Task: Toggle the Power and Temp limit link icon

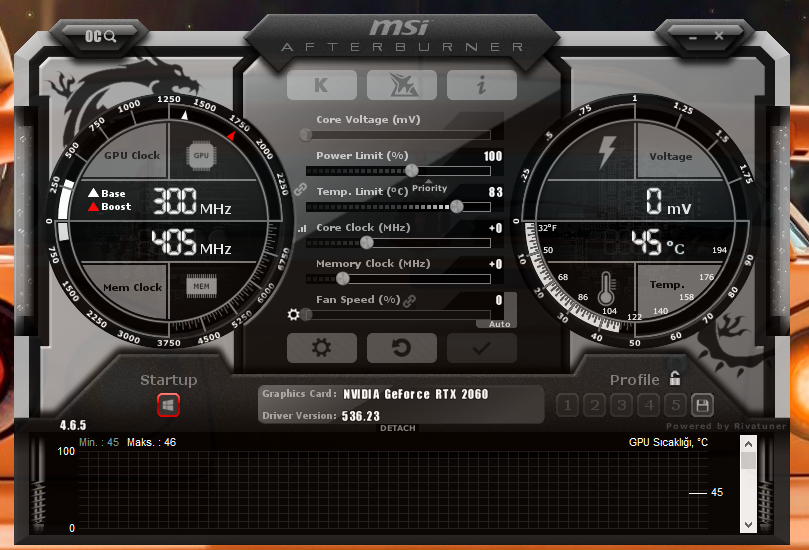Action: (300, 189)
